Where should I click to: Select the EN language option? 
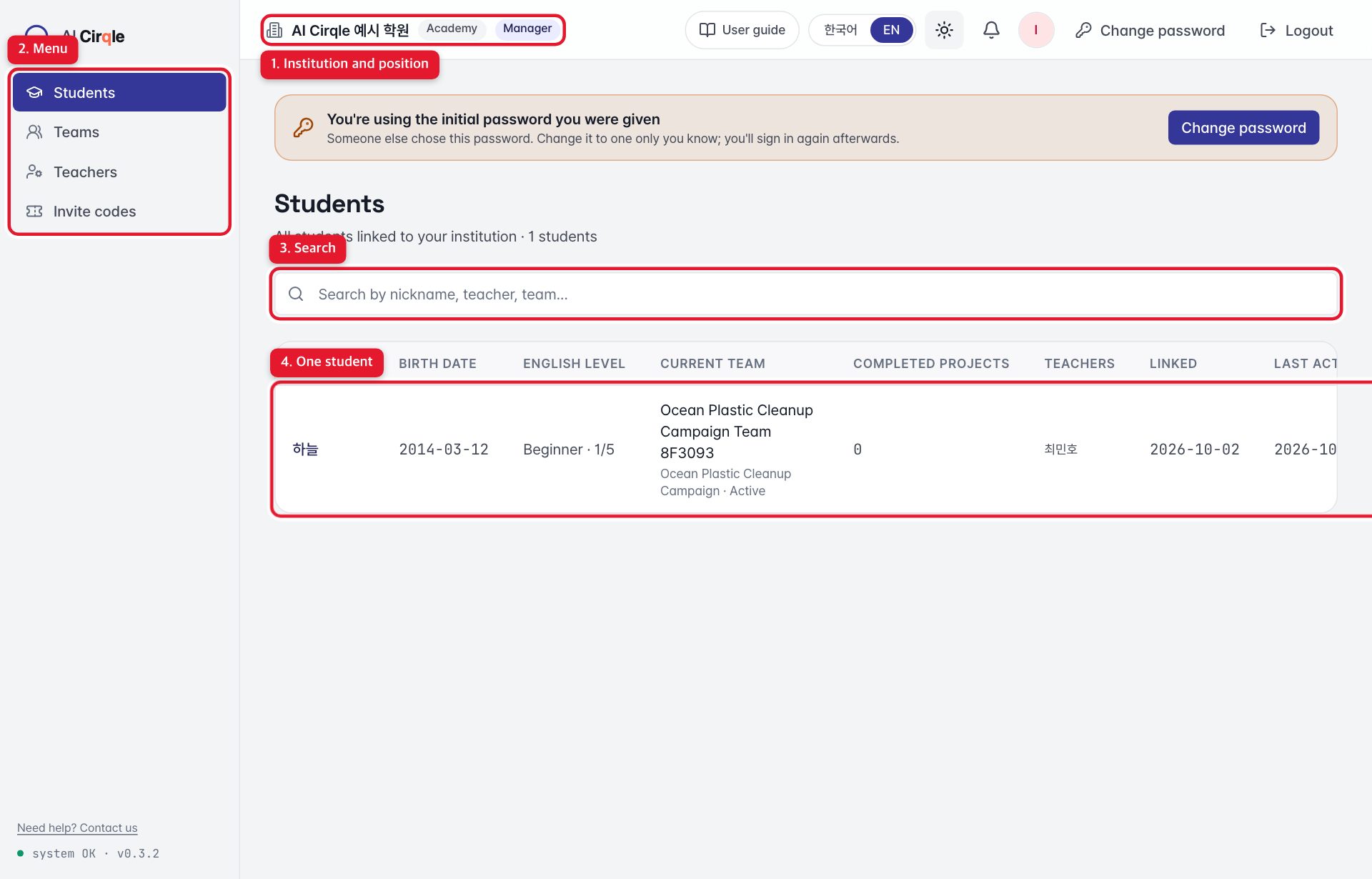(891, 30)
